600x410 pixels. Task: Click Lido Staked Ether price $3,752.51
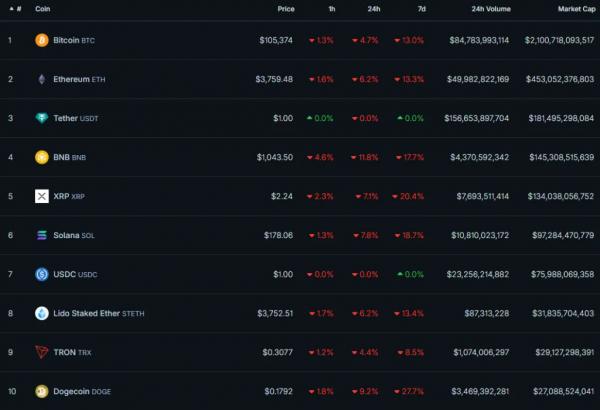coord(275,313)
